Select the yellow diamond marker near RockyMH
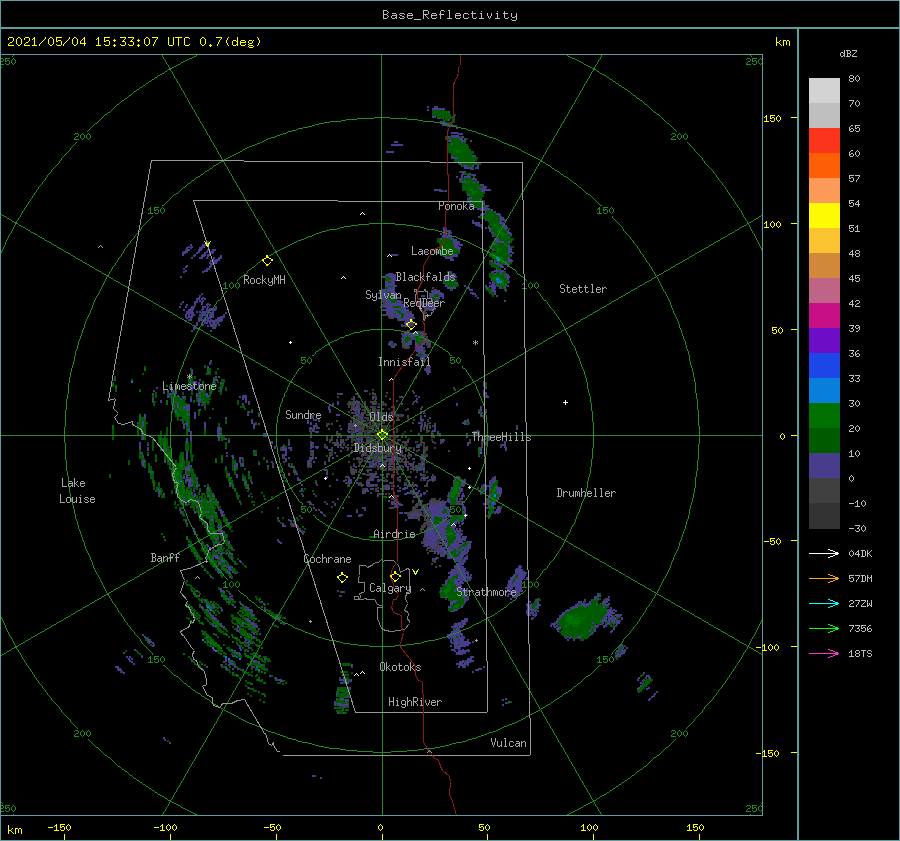Viewport: 900px width, 841px height. [267, 261]
